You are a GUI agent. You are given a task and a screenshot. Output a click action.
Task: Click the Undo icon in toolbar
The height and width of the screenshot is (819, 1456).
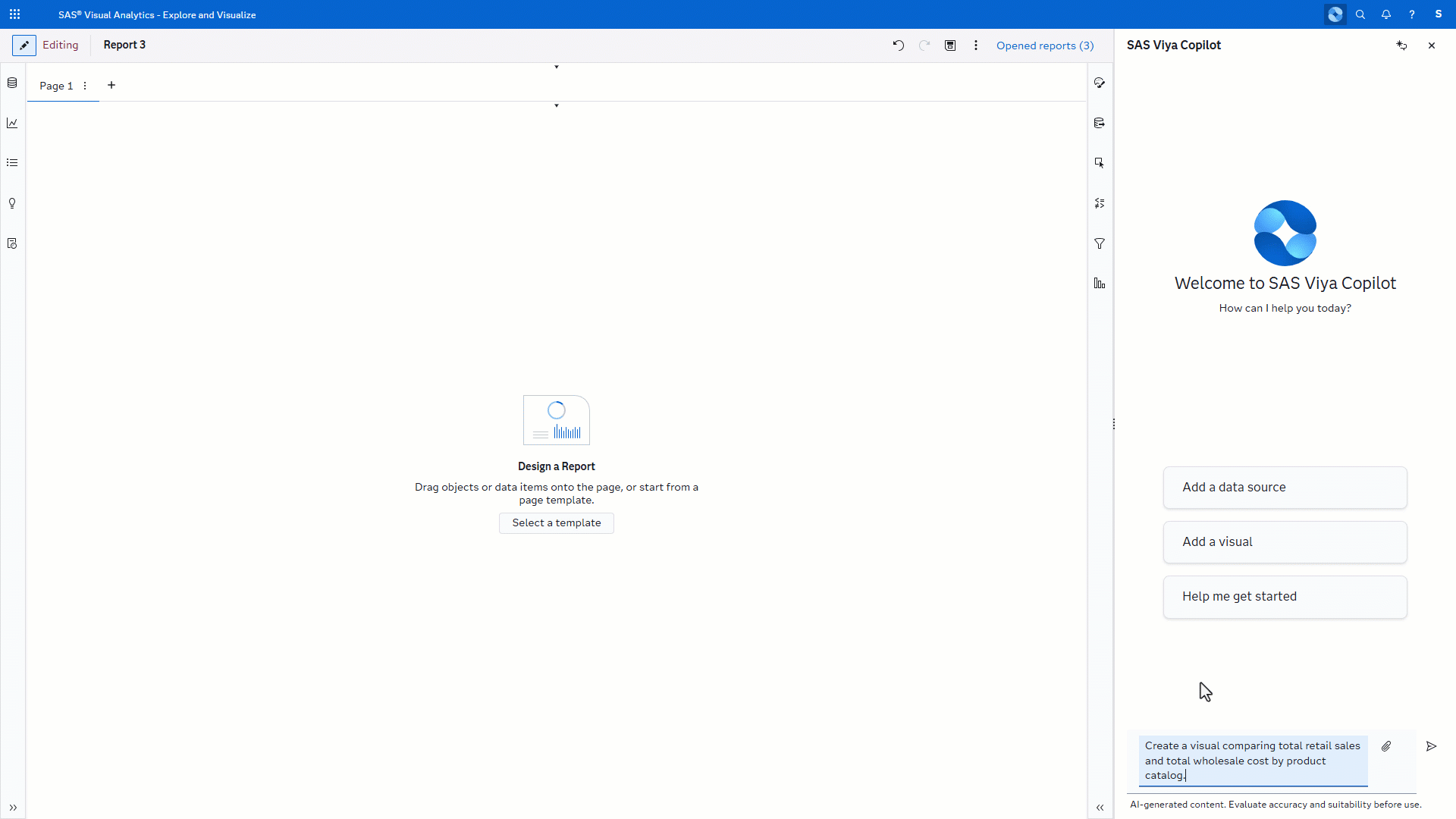coord(899,45)
